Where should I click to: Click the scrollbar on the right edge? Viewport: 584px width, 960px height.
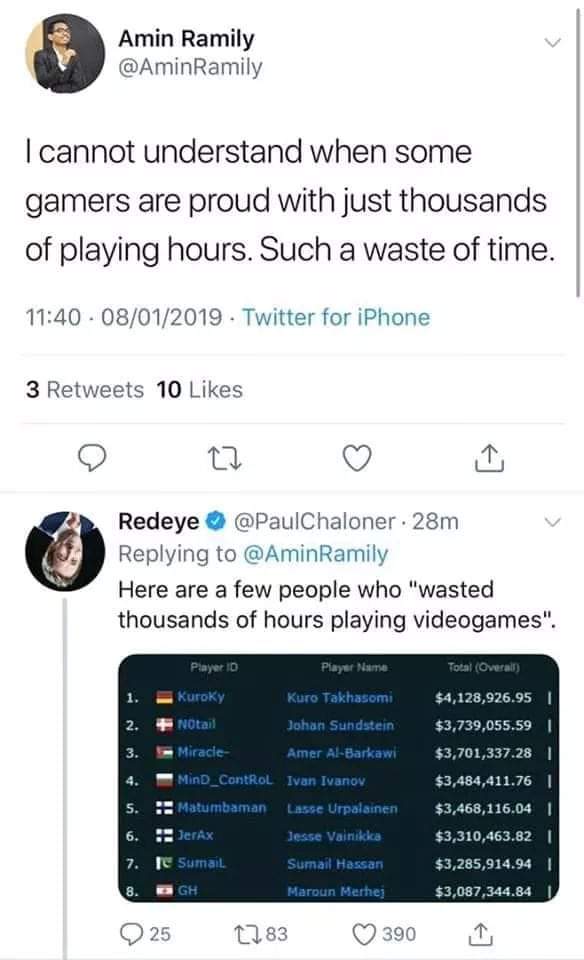click(578, 153)
